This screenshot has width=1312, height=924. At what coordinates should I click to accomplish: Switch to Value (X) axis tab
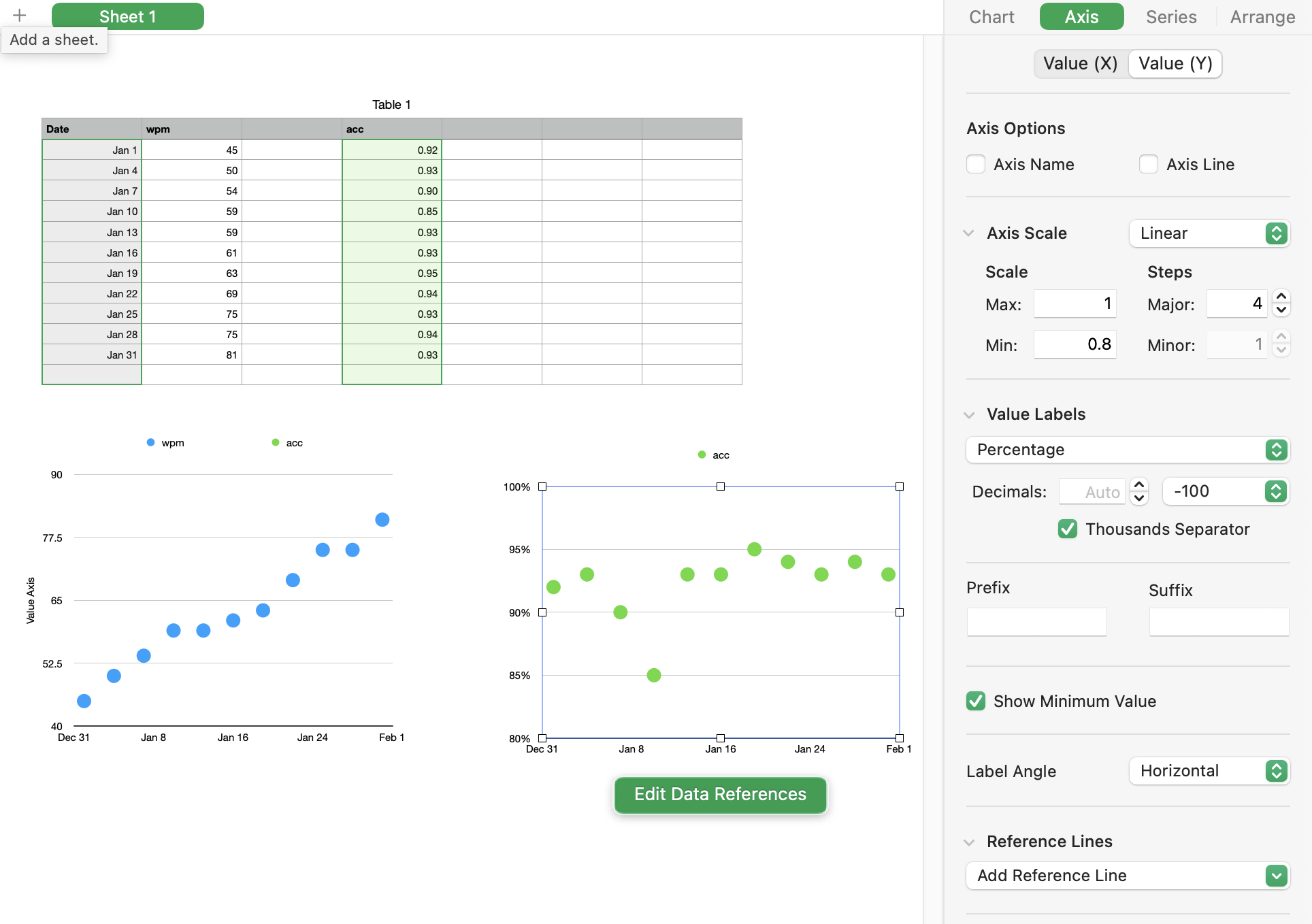tap(1080, 63)
